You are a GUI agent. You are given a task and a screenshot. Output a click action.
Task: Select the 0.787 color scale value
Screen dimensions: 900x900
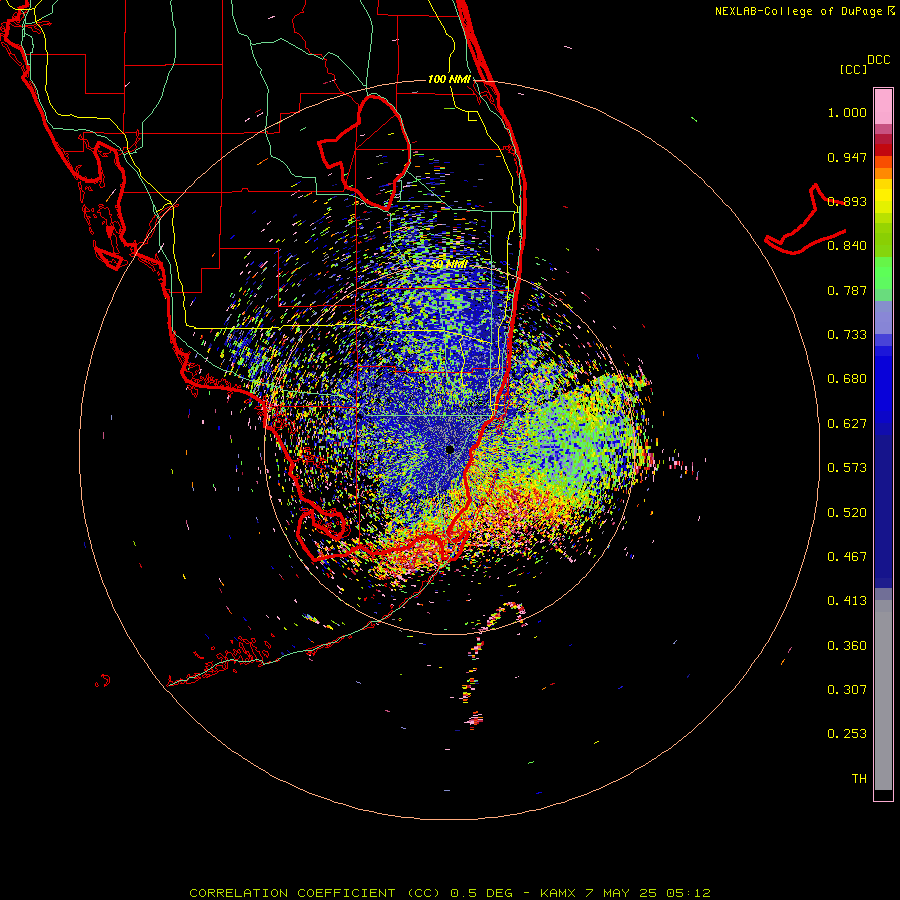847,290
